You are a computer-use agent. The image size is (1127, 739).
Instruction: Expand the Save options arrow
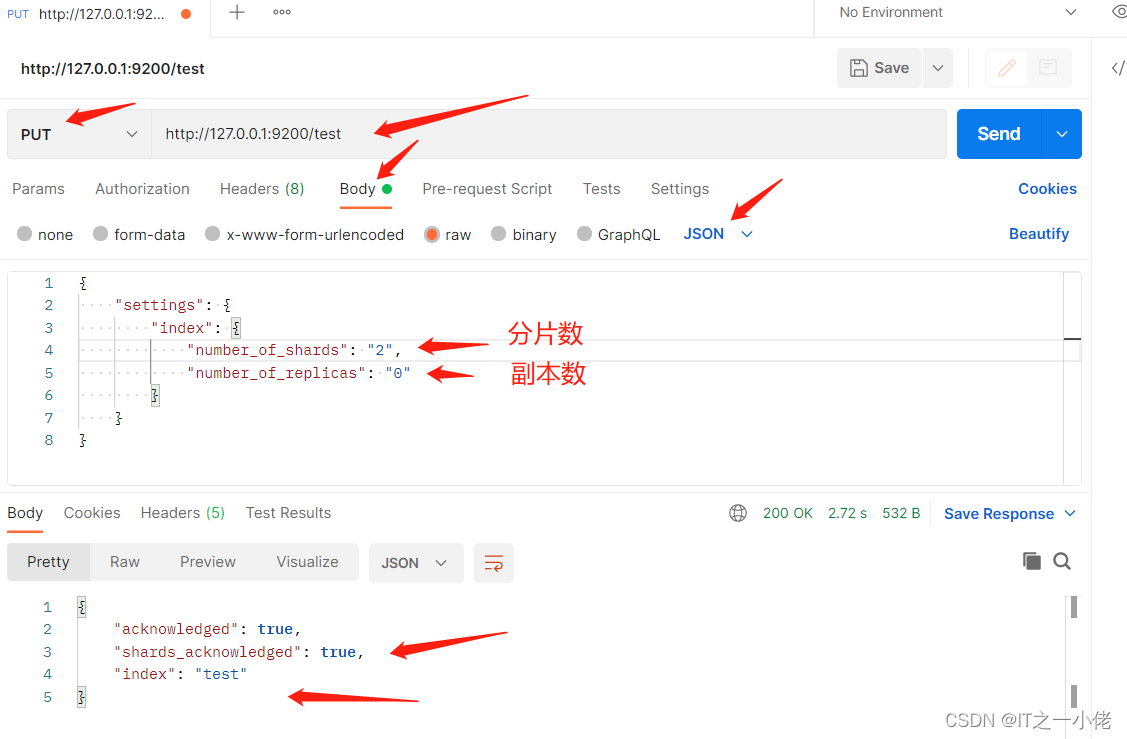coord(938,68)
